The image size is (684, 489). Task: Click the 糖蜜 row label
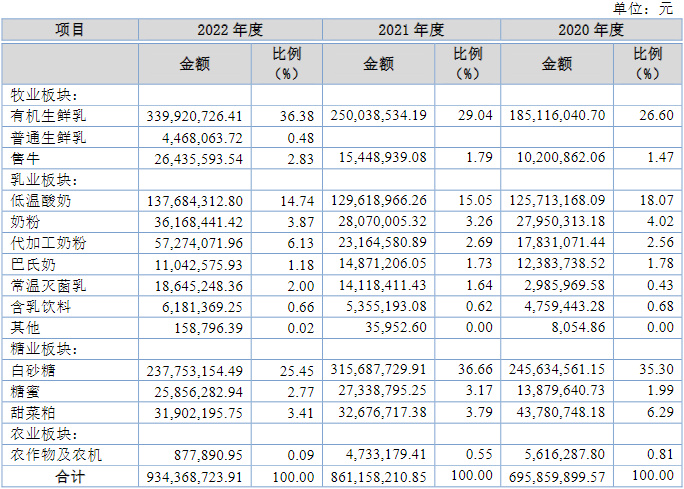pos(25,391)
